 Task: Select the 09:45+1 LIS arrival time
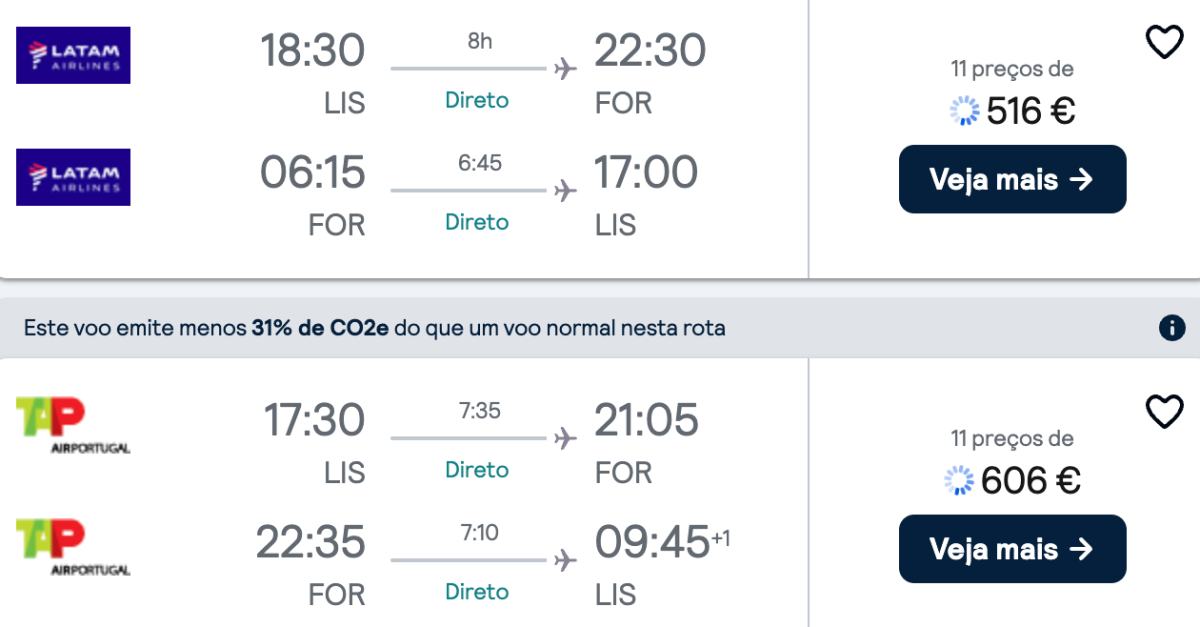(x=662, y=542)
